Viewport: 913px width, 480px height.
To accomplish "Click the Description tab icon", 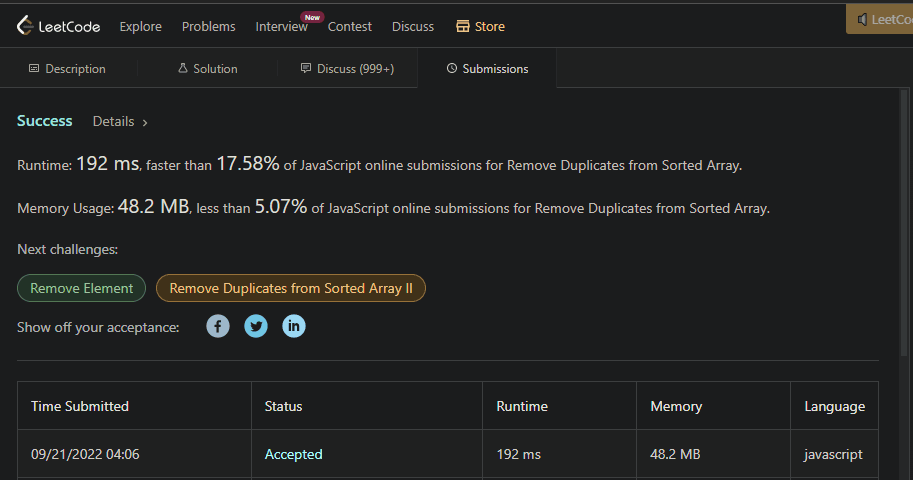I will (34, 69).
